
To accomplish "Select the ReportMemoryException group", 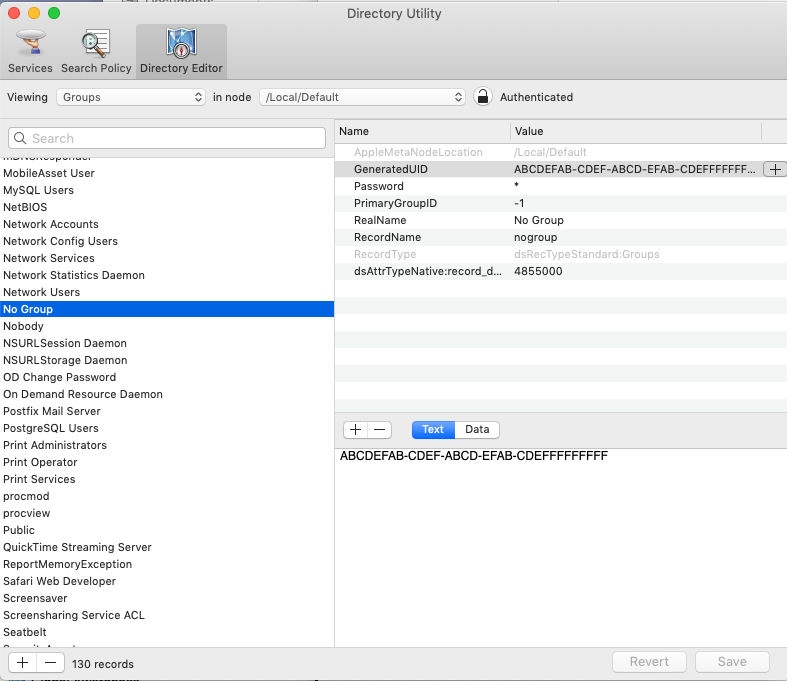I will pyautogui.click(x=167, y=565).
